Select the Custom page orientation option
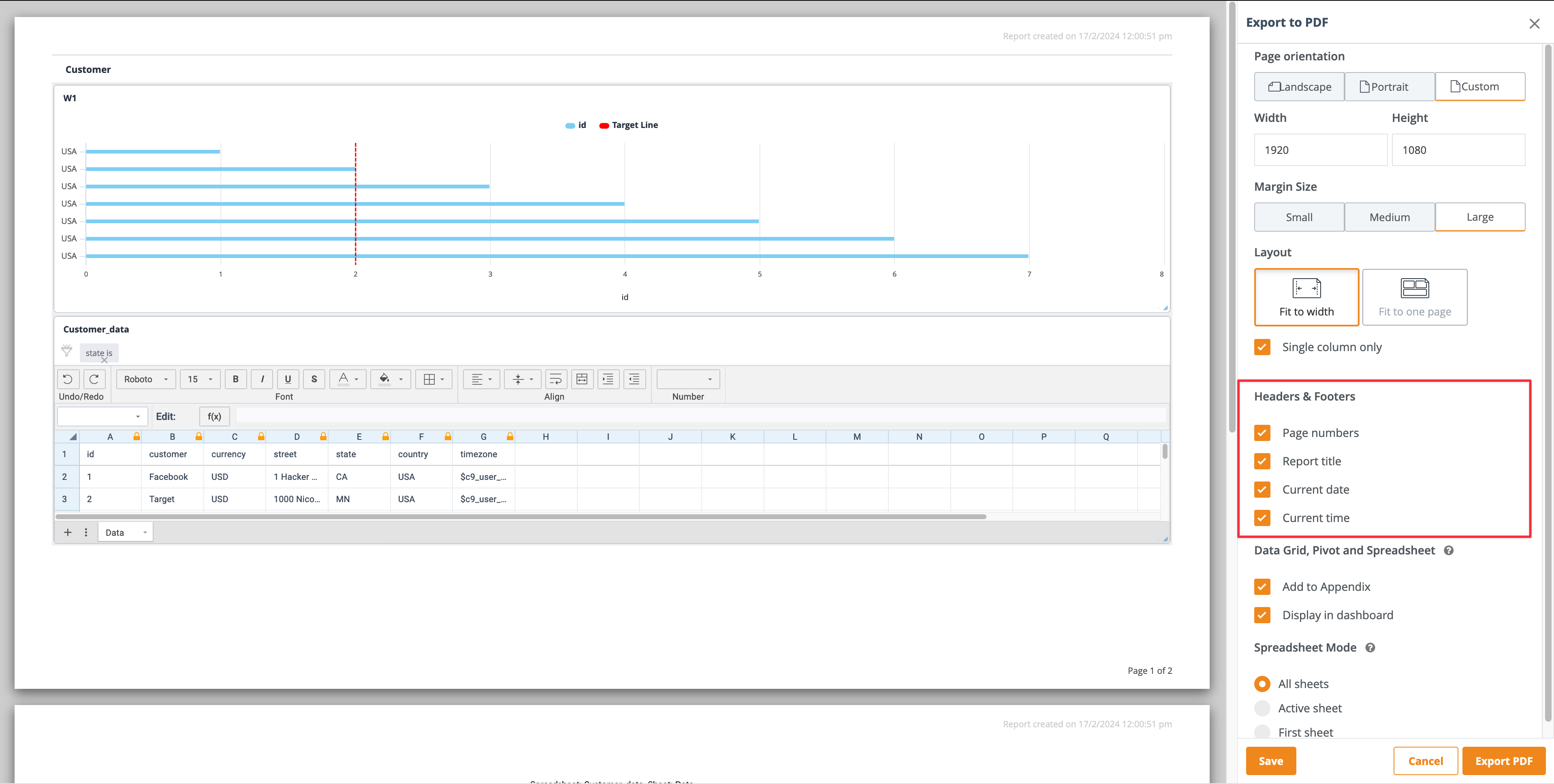The width and height of the screenshot is (1554, 784). pos(1478,85)
